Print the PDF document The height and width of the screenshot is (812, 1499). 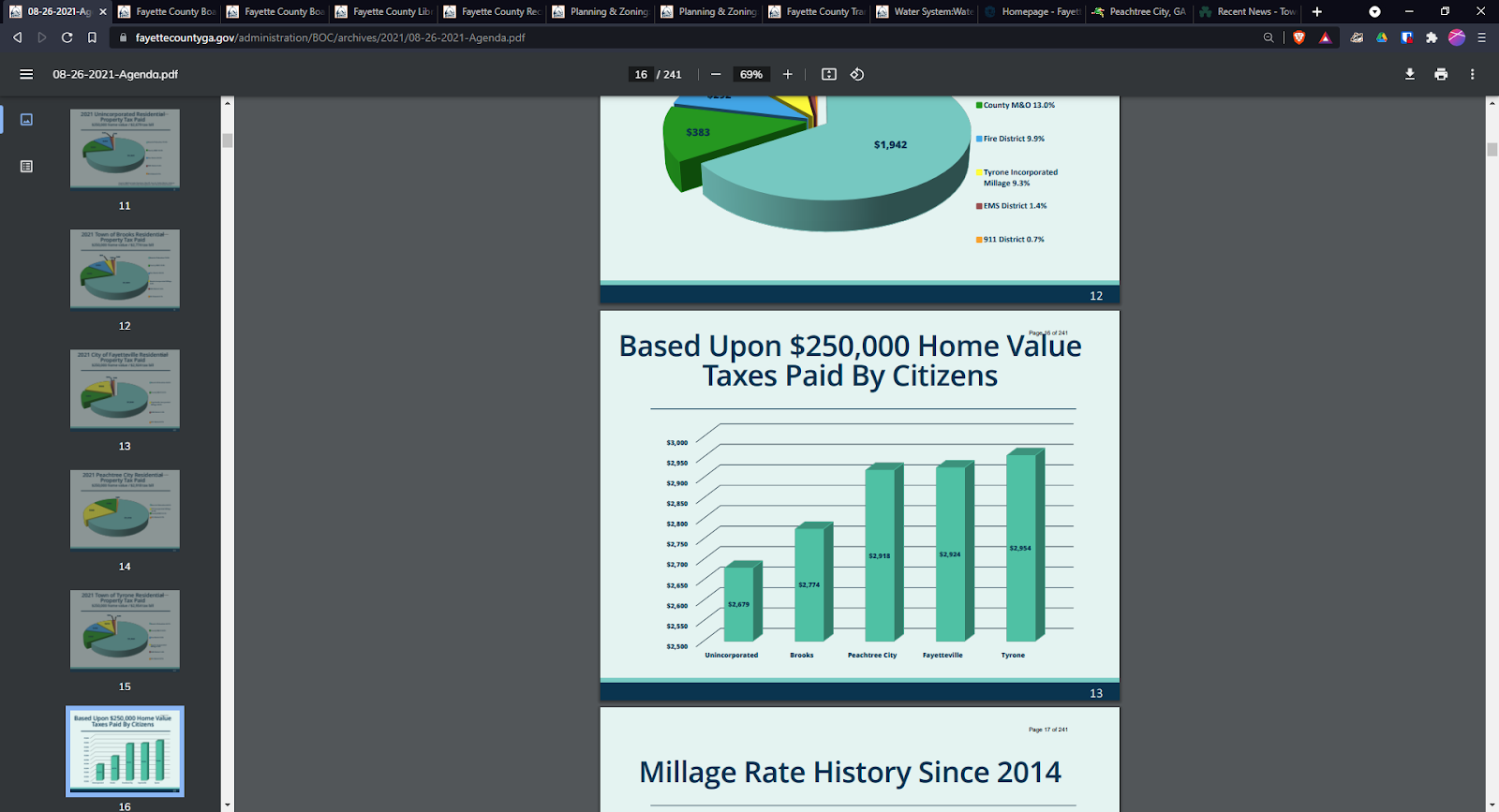pyautogui.click(x=1441, y=74)
